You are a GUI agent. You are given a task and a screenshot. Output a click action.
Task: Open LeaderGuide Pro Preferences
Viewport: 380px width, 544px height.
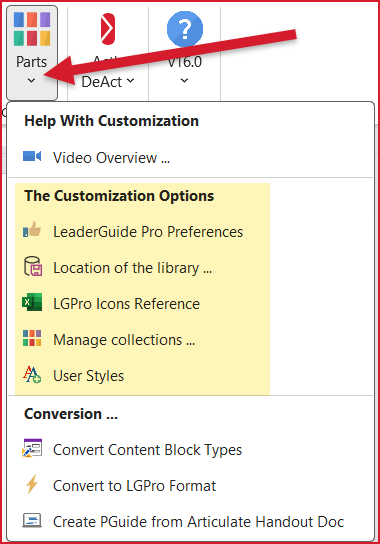(x=148, y=232)
